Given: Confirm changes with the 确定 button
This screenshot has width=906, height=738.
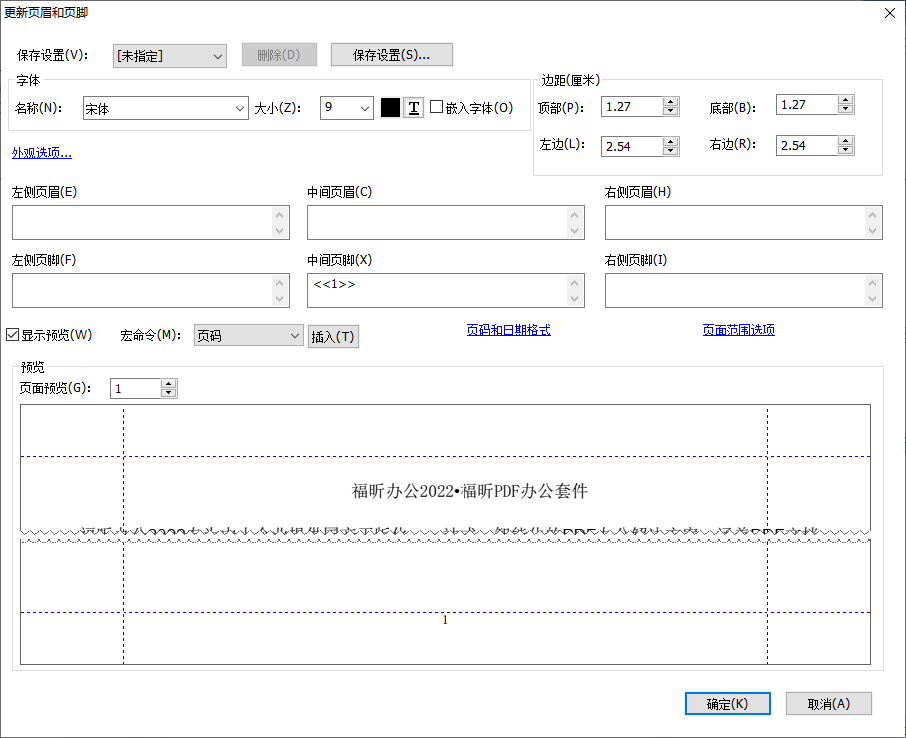Looking at the screenshot, I should pos(727,703).
